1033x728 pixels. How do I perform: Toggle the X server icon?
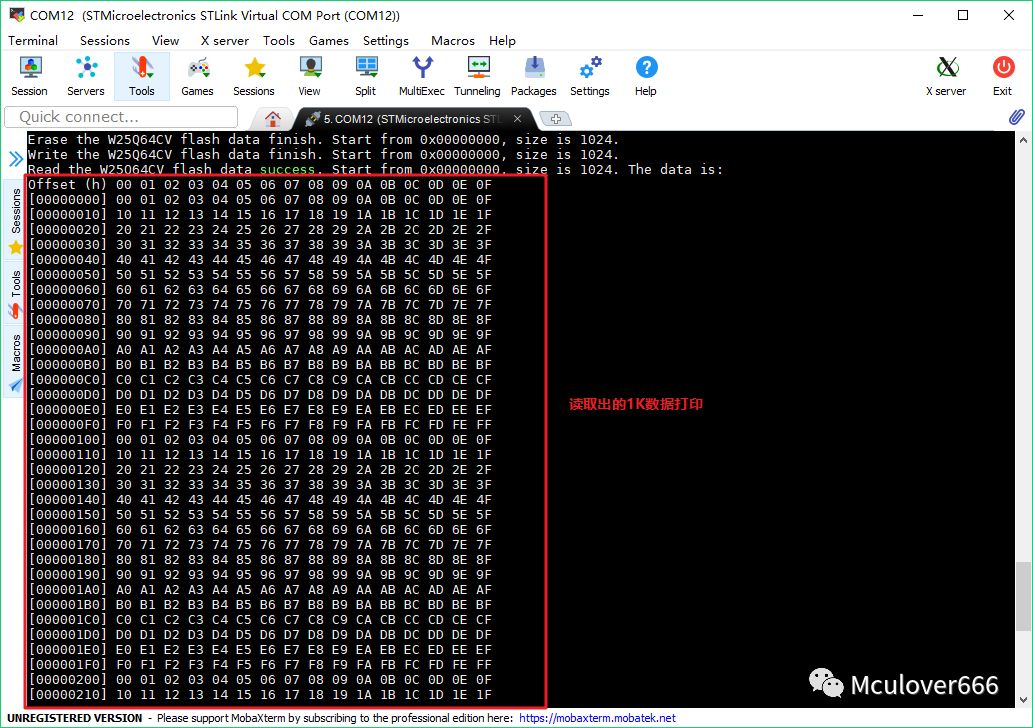click(946, 76)
